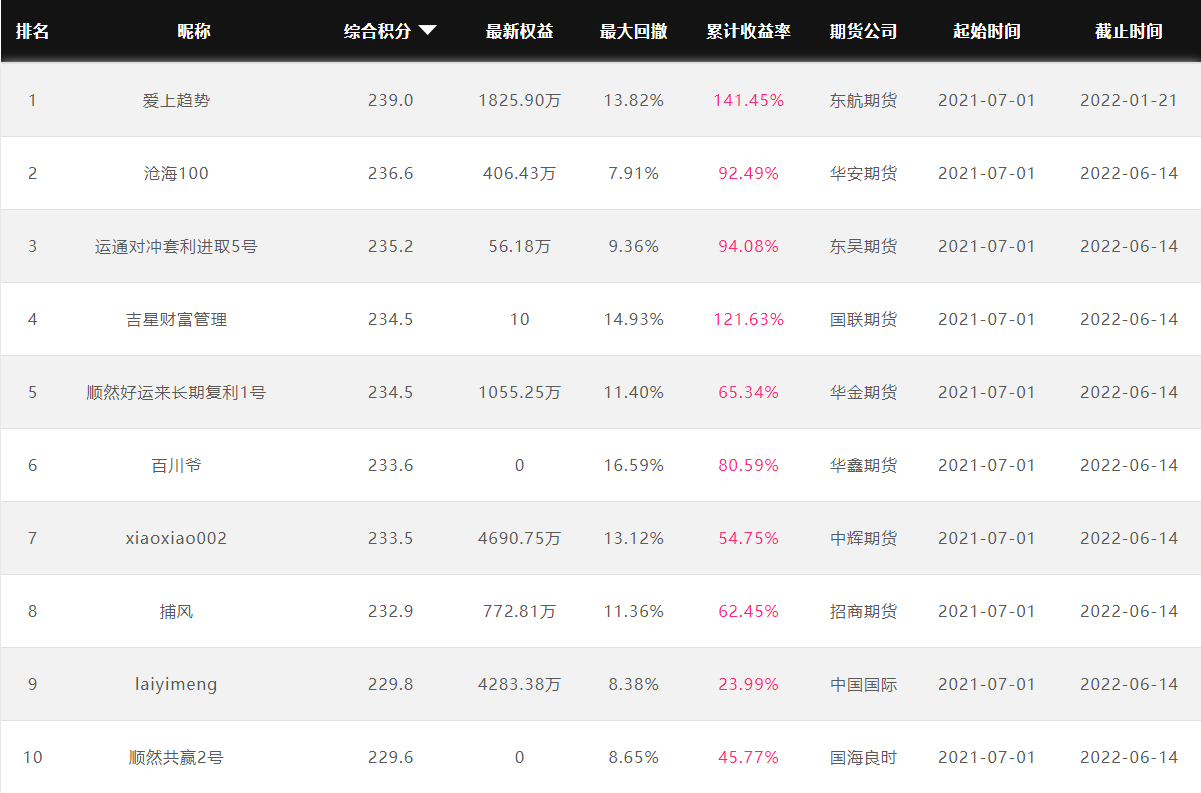Click drawdown value 8.38%
This screenshot has width=1201, height=793.
[634, 684]
